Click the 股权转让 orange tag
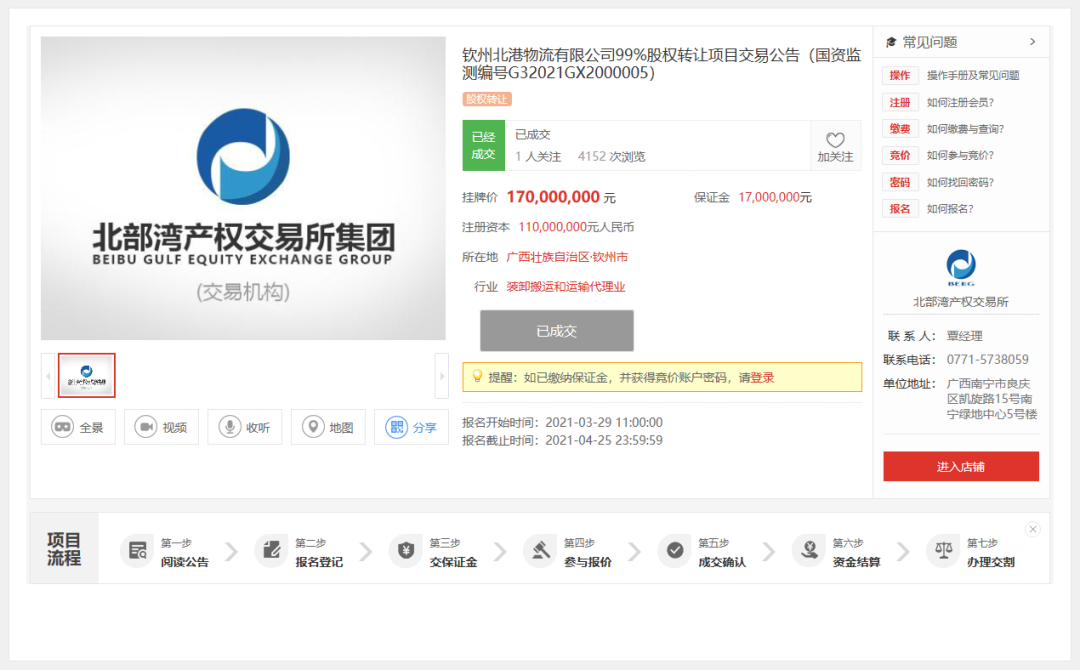Viewport: 1080px width, 670px height. (487, 99)
